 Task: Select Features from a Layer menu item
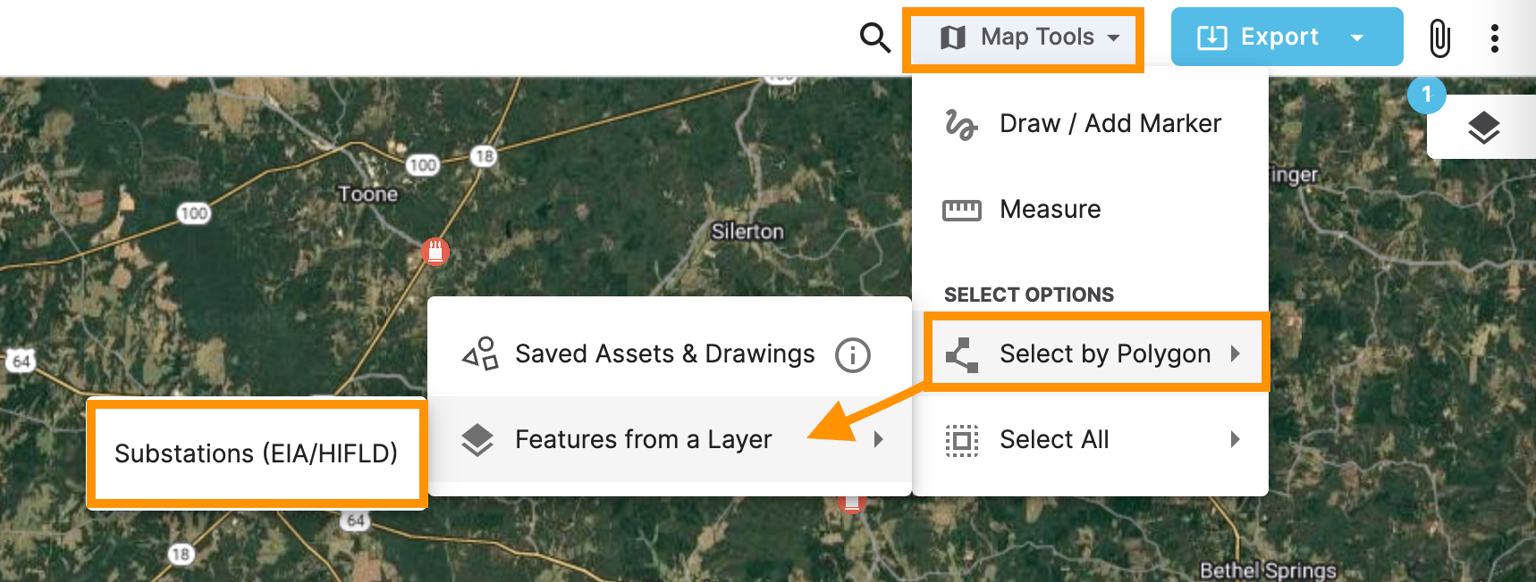click(643, 439)
